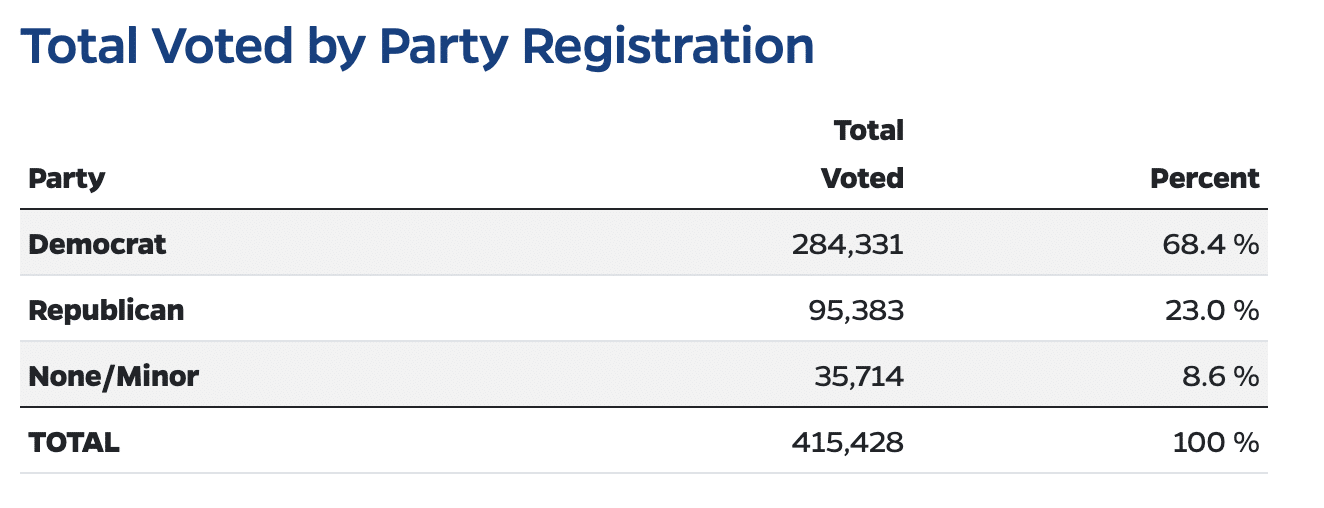
Task: Select the TOTAL row label
Action: 74,442
